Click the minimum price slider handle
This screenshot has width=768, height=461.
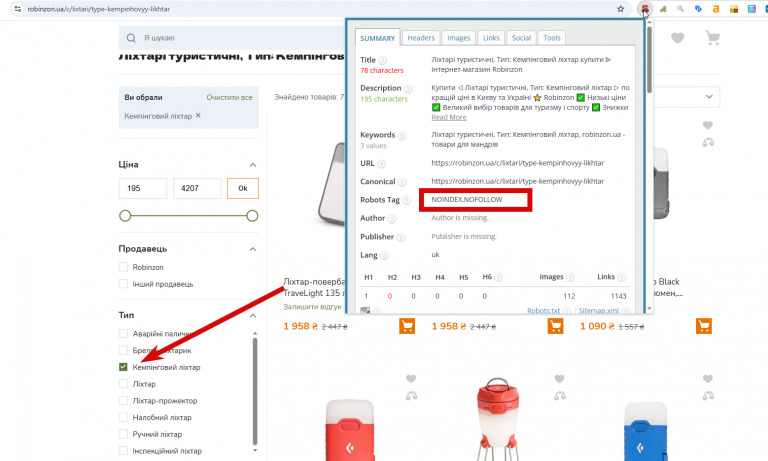(125, 216)
